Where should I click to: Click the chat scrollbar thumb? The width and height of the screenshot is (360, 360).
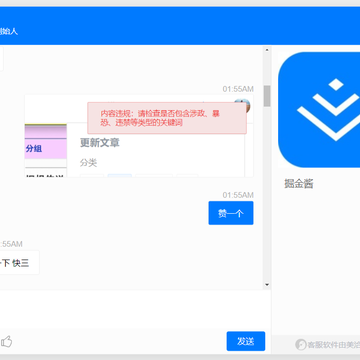[x=267, y=96]
